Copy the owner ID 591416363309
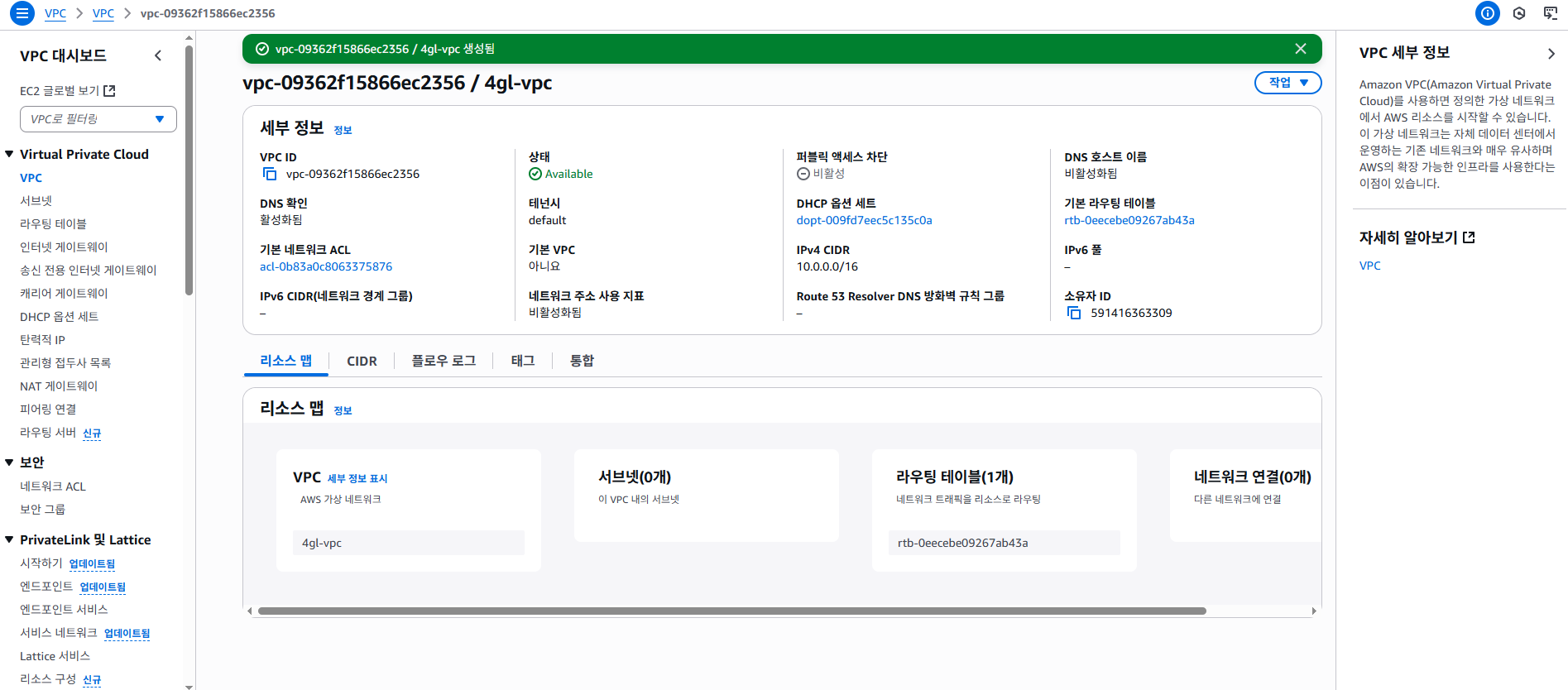 click(1074, 313)
